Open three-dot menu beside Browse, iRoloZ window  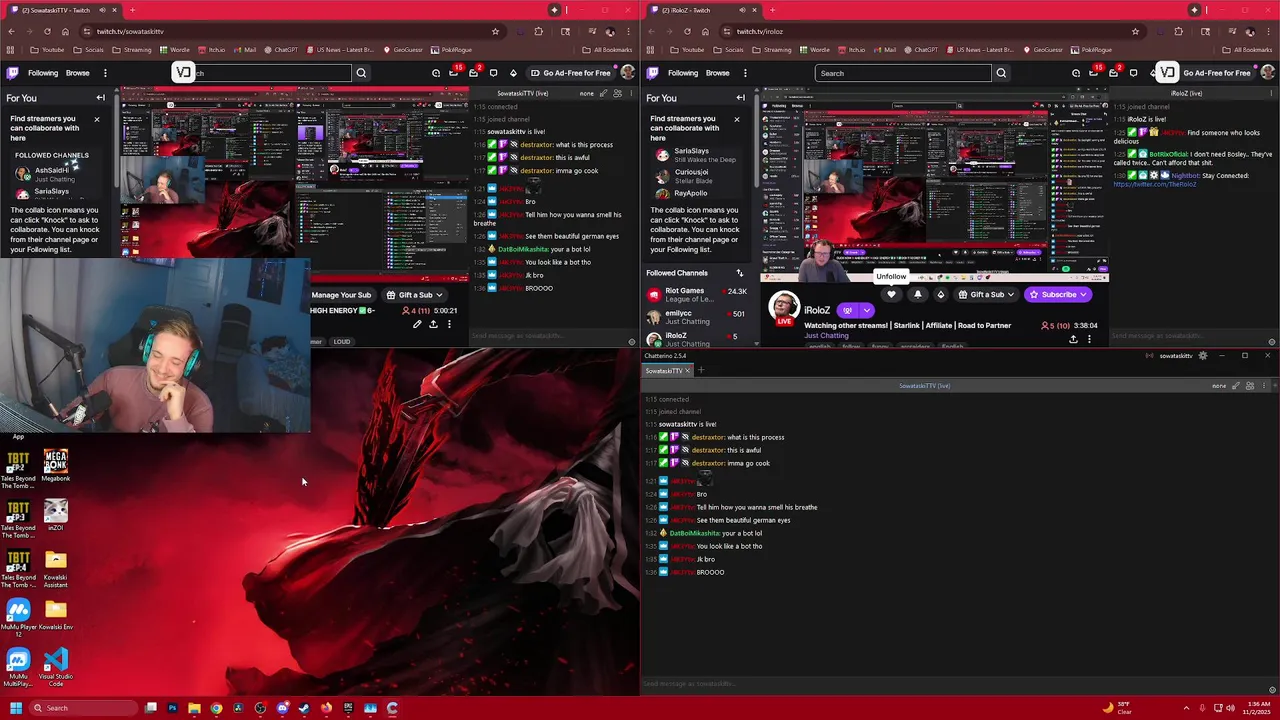click(x=744, y=73)
